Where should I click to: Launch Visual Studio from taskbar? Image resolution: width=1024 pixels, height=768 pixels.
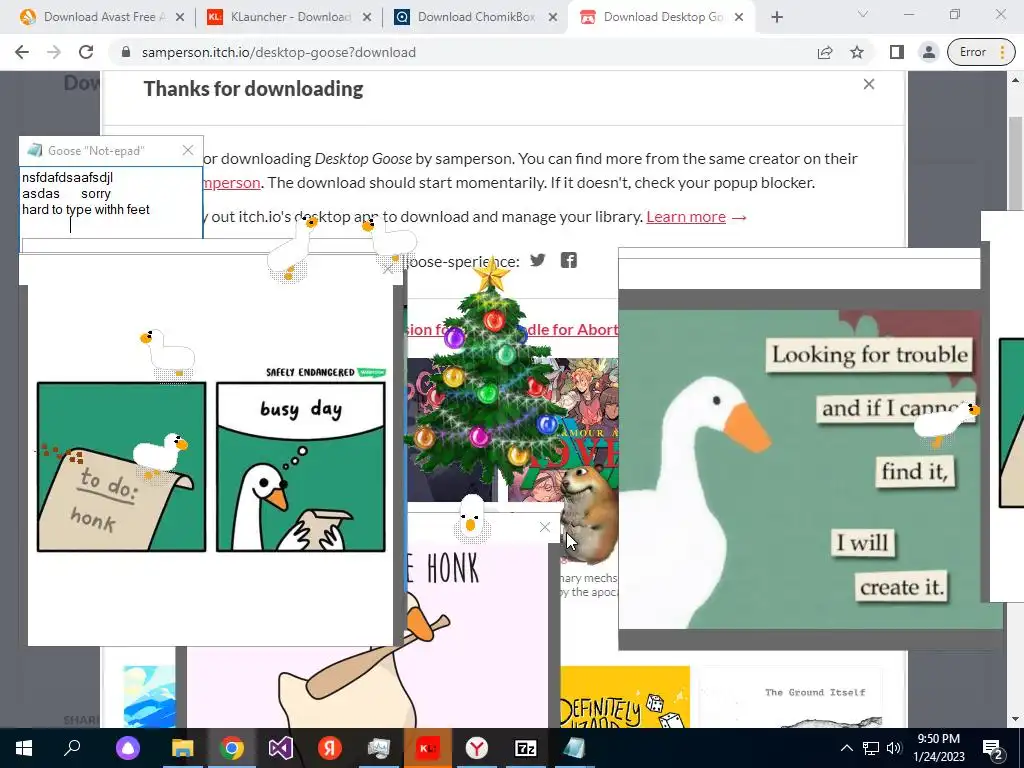pos(280,748)
